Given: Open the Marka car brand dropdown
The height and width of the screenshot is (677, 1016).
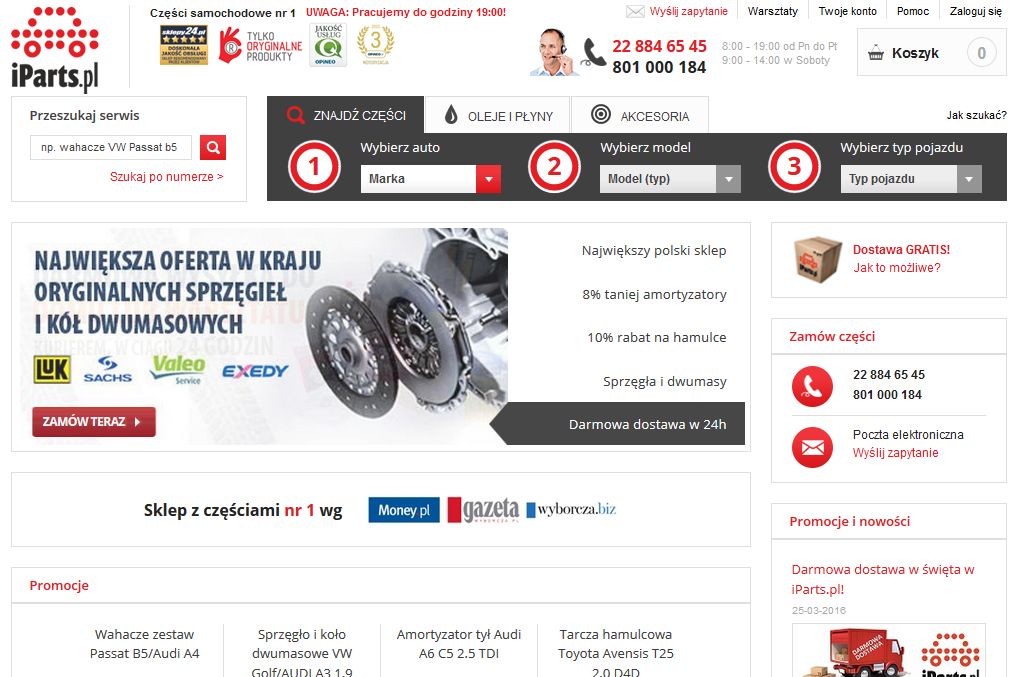Looking at the screenshot, I should pos(431,179).
